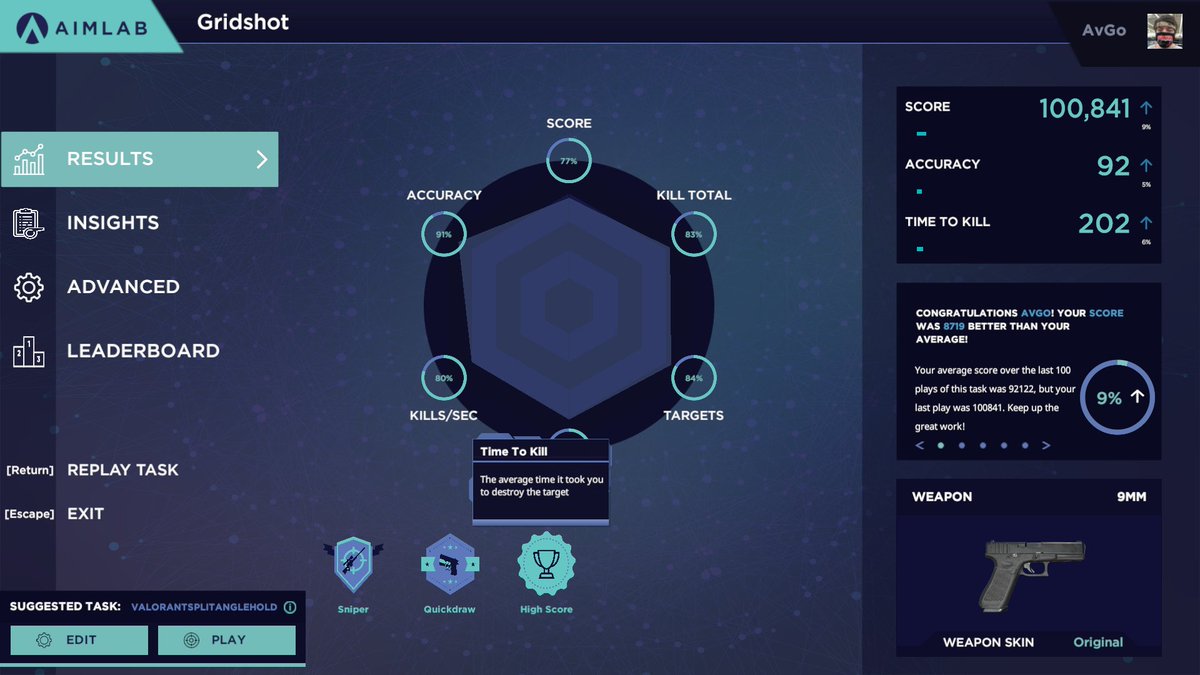The image size is (1200, 675).
Task: Select the Quickdraw badge
Action: (x=449, y=563)
